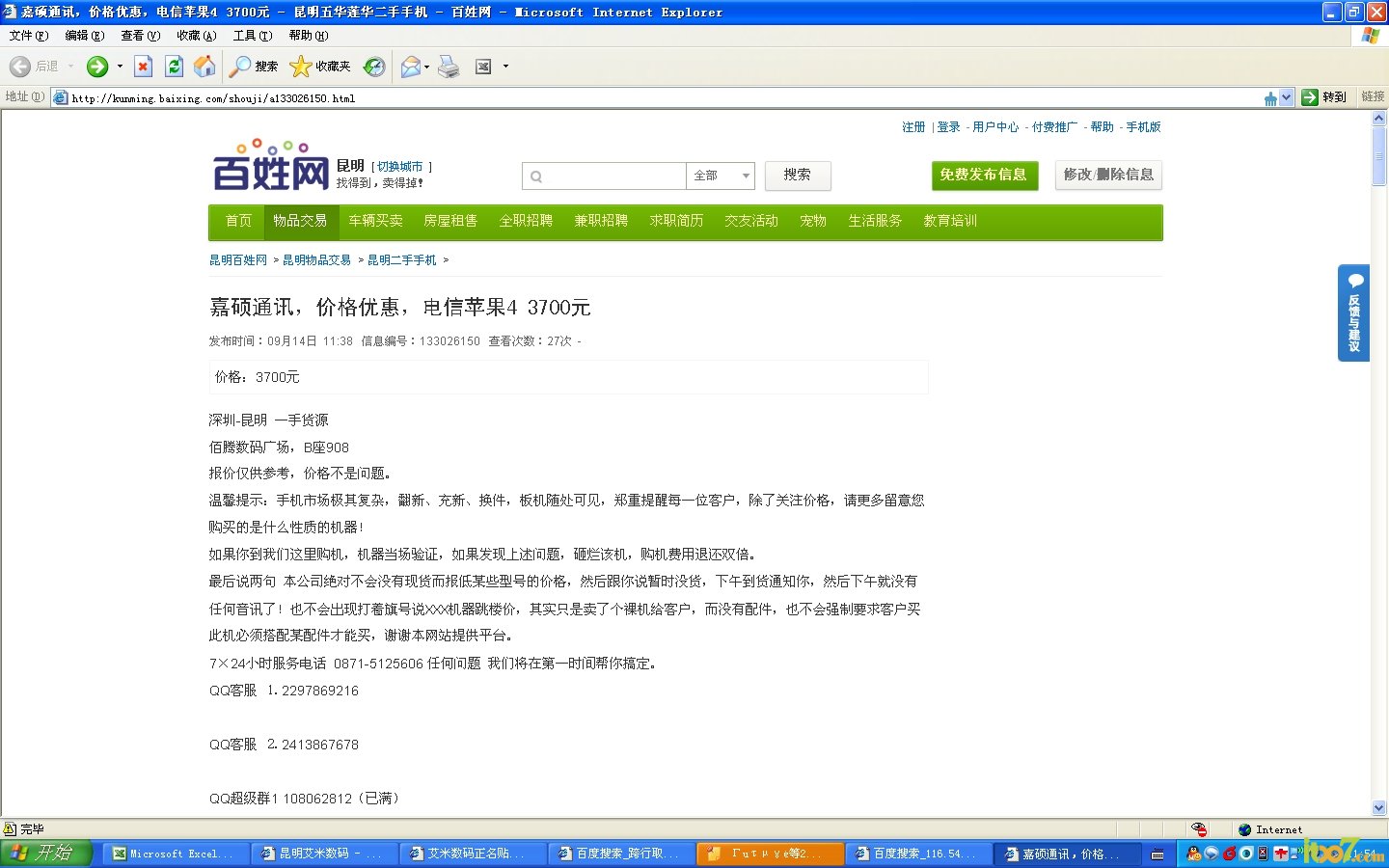Click the 昆明物品交易 breadcrumb link
Screen dimensions: 1389x868
316,260
